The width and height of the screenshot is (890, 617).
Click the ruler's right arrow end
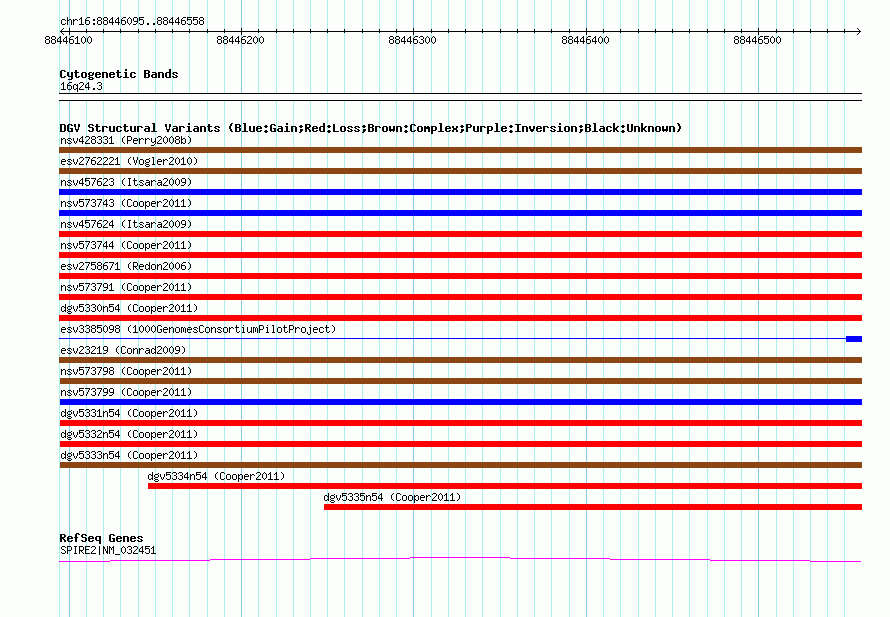point(858,31)
